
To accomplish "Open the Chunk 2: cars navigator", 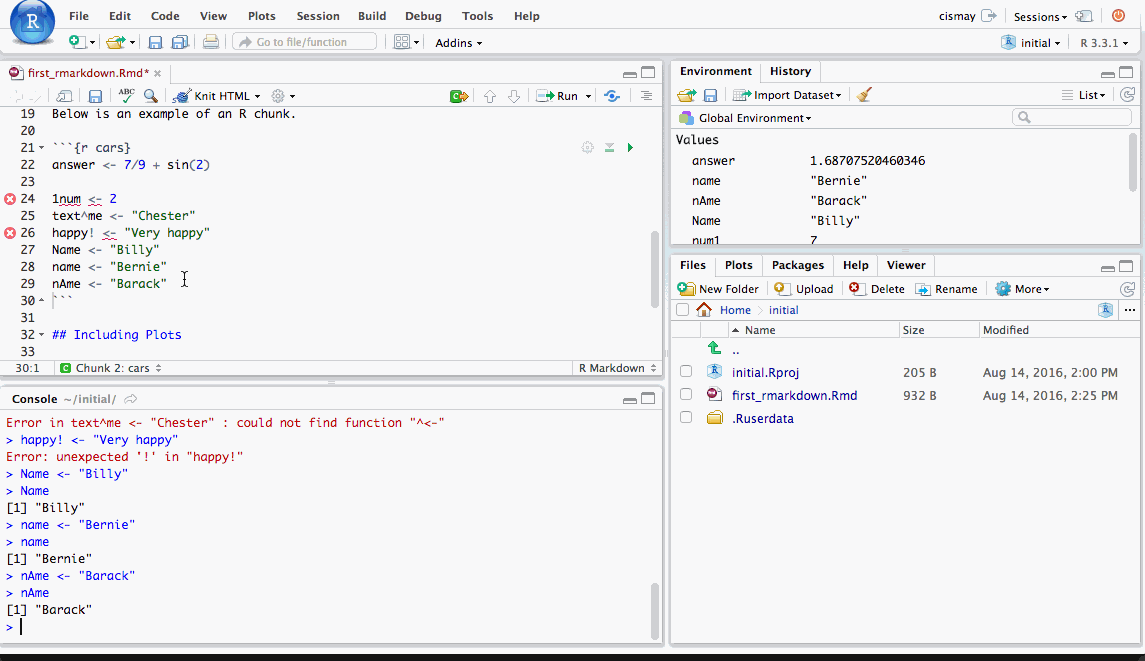I will pos(111,368).
